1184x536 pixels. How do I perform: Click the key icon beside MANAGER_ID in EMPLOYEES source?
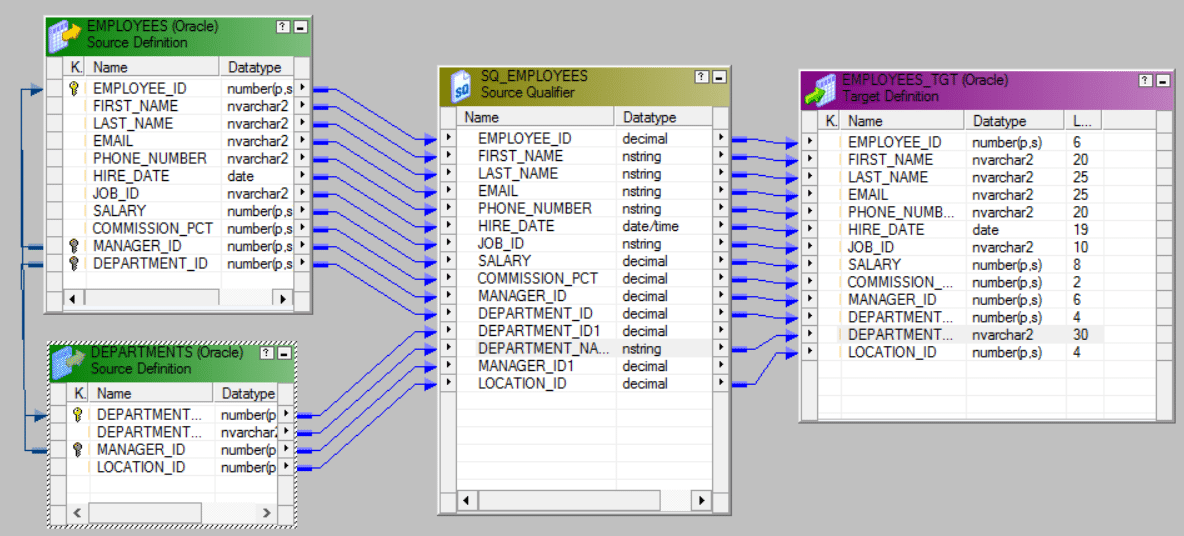pos(74,246)
